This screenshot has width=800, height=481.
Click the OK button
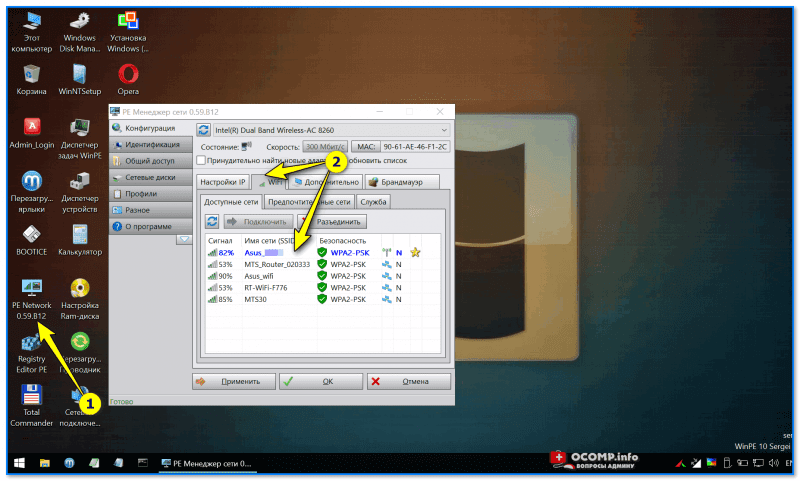tap(321, 382)
